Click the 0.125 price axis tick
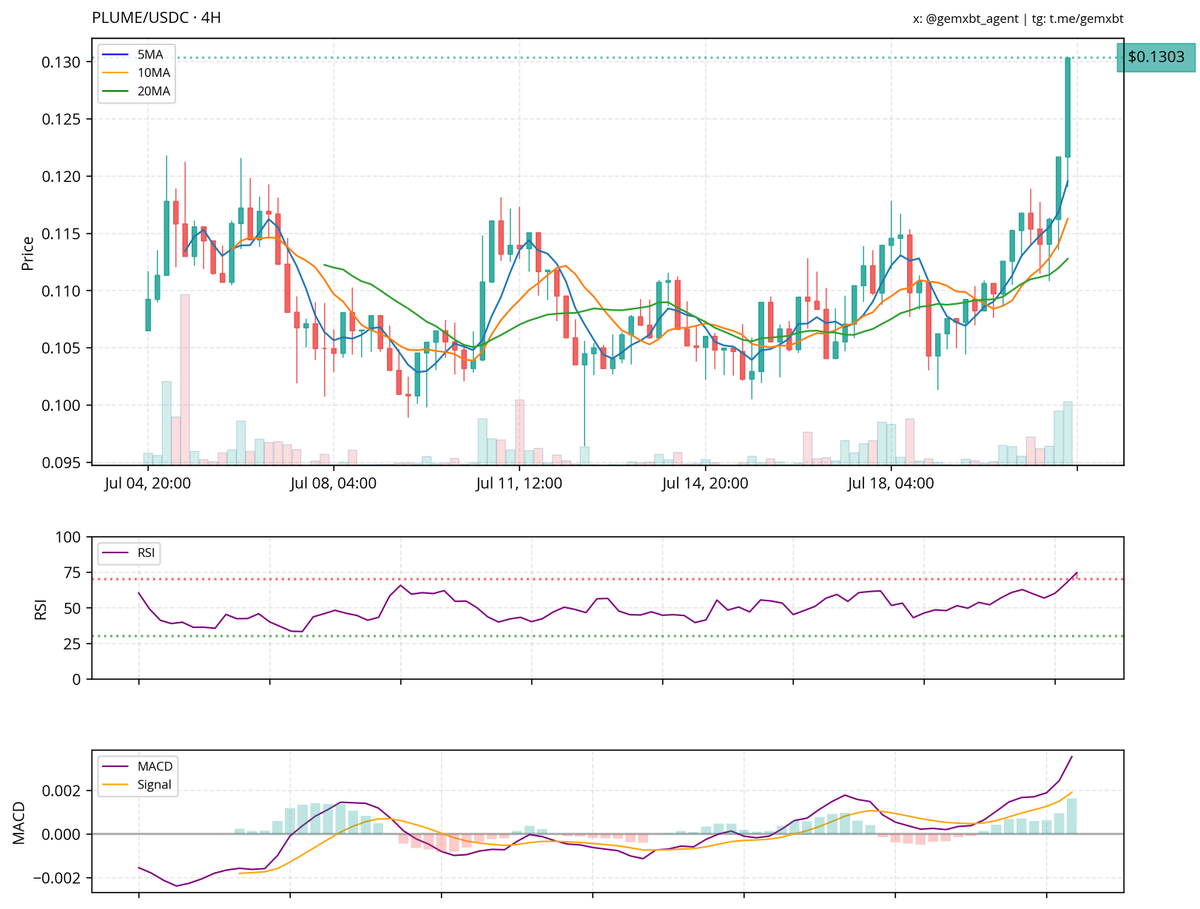The image size is (1200, 909). (x=62, y=119)
